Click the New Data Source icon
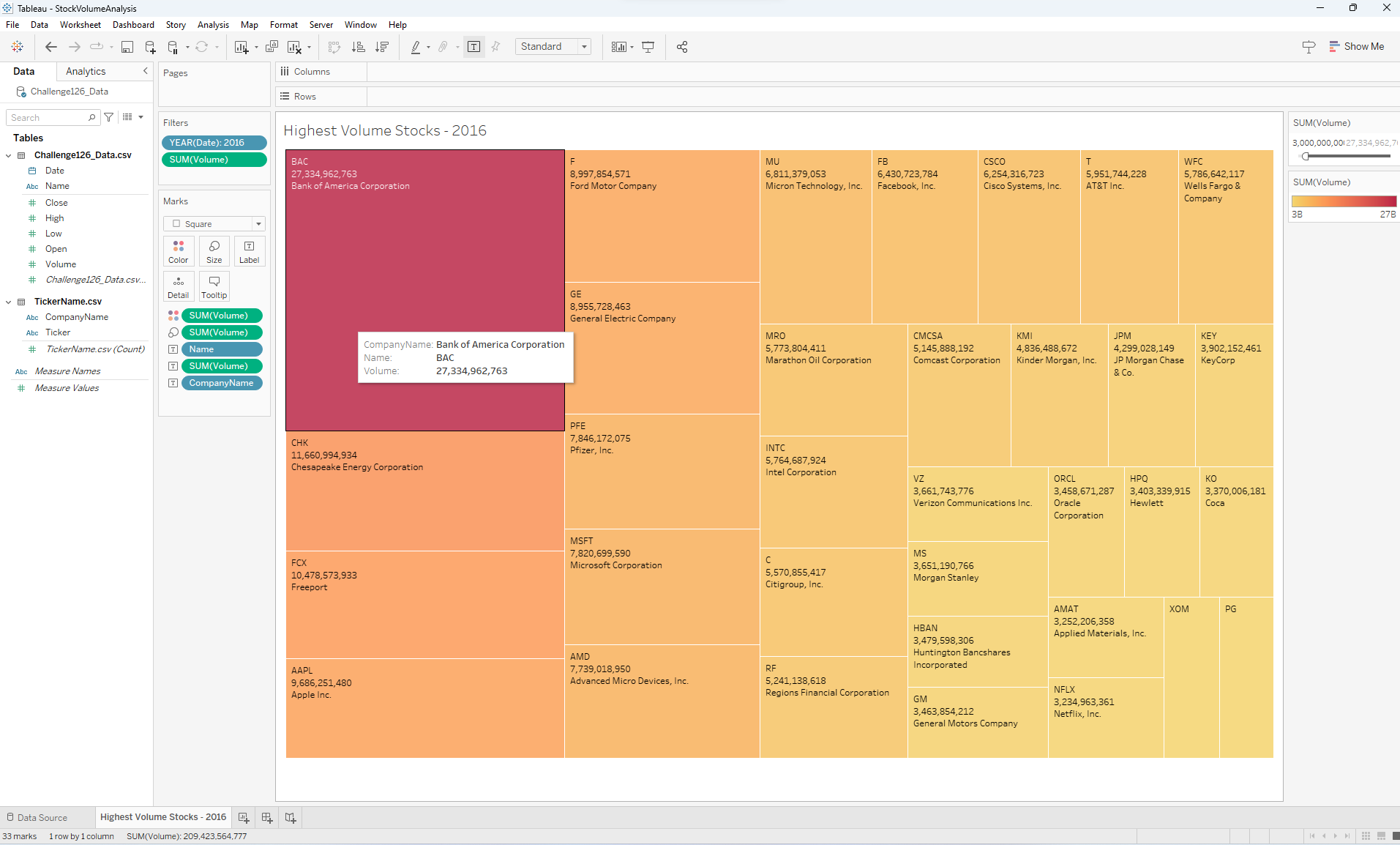The image size is (1400, 845). tap(151, 47)
